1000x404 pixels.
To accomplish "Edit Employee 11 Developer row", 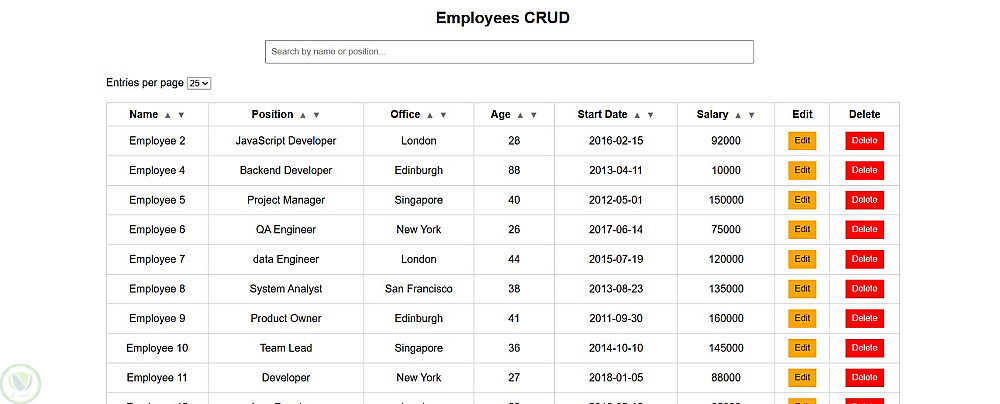I will (802, 378).
